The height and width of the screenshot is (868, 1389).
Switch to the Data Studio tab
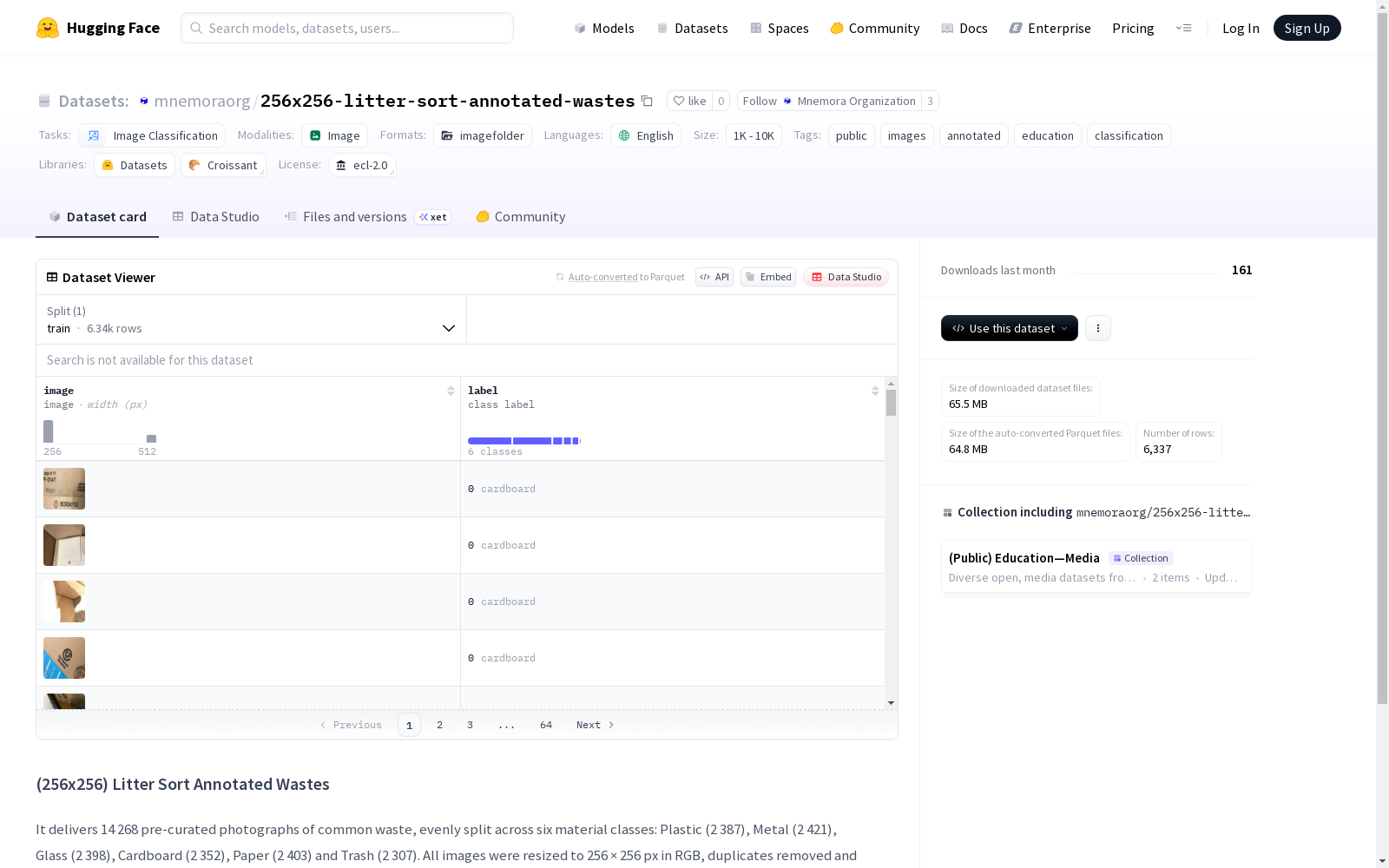coord(216,217)
